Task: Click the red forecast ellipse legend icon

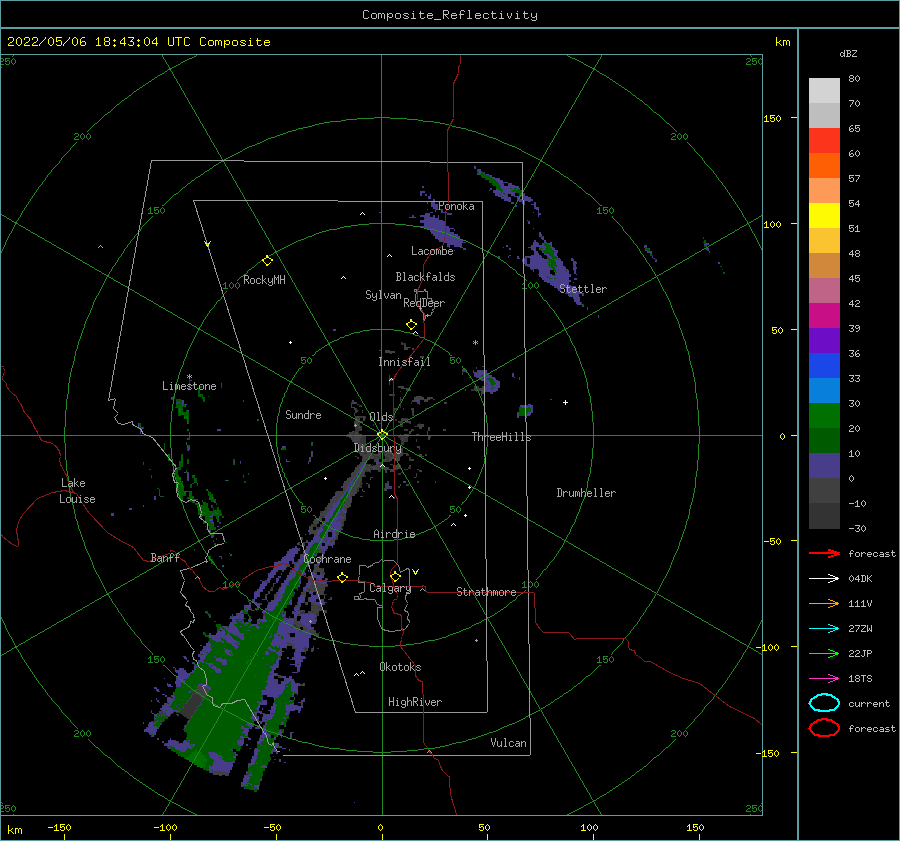Action: click(x=824, y=728)
